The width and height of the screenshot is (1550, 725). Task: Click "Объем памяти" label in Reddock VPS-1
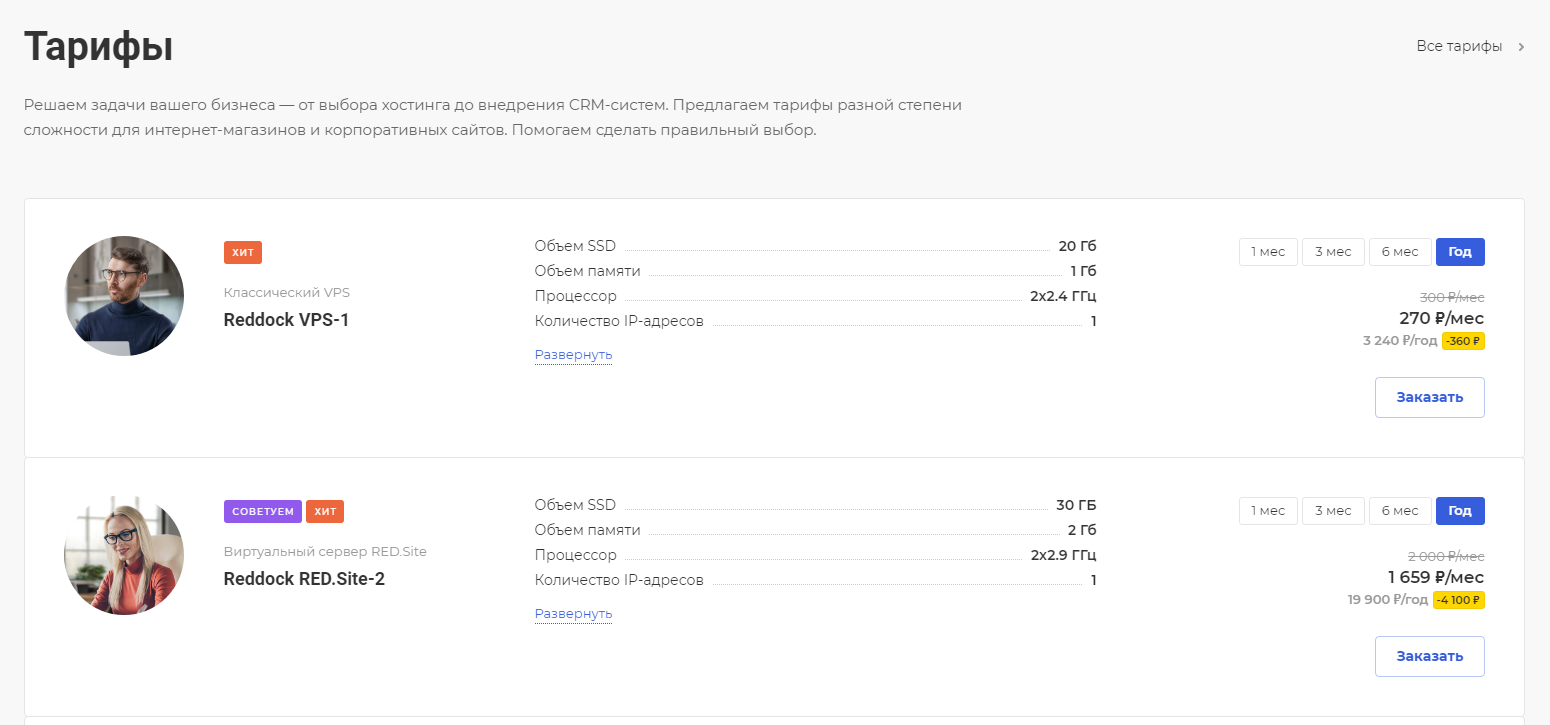[x=588, y=271]
